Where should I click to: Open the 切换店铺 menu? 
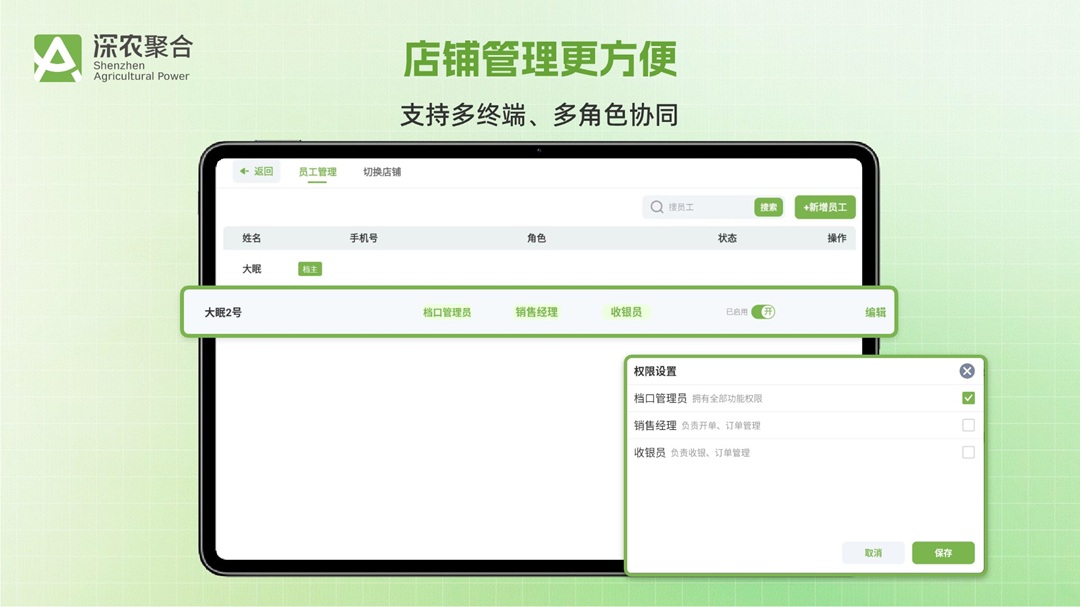[x=382, y=172]
